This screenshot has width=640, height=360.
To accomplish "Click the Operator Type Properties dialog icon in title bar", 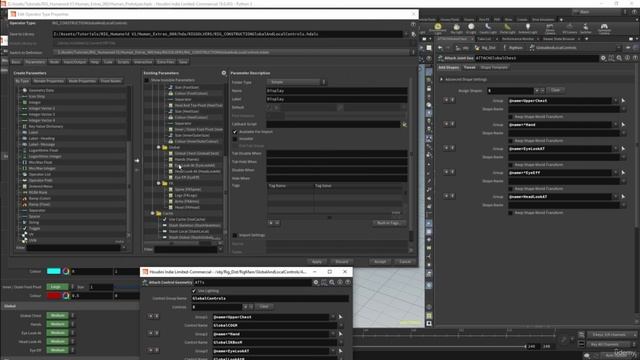I will coord(13,14).
